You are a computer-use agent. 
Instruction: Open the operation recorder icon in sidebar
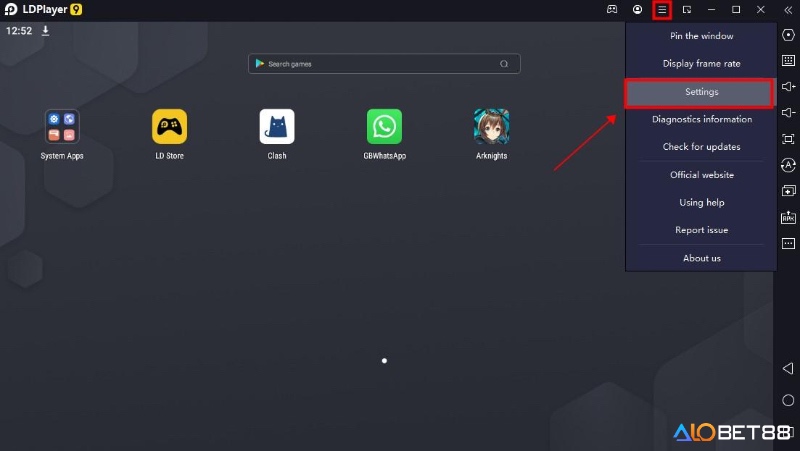click(788, 165)
